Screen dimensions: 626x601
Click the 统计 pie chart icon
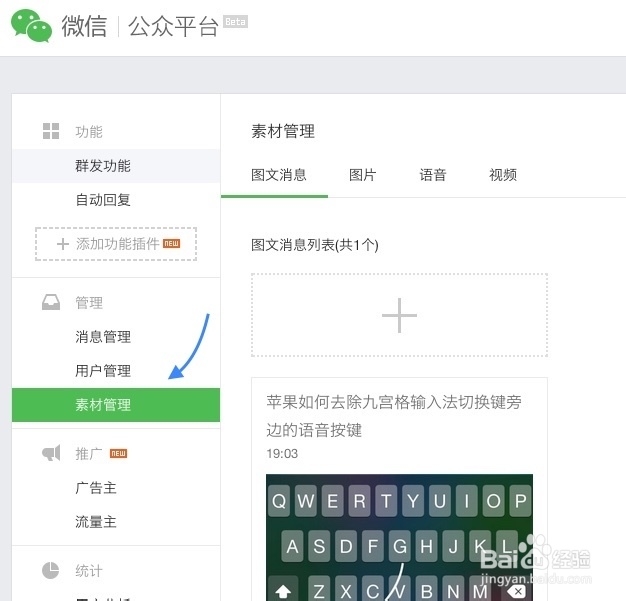[51, 570]
